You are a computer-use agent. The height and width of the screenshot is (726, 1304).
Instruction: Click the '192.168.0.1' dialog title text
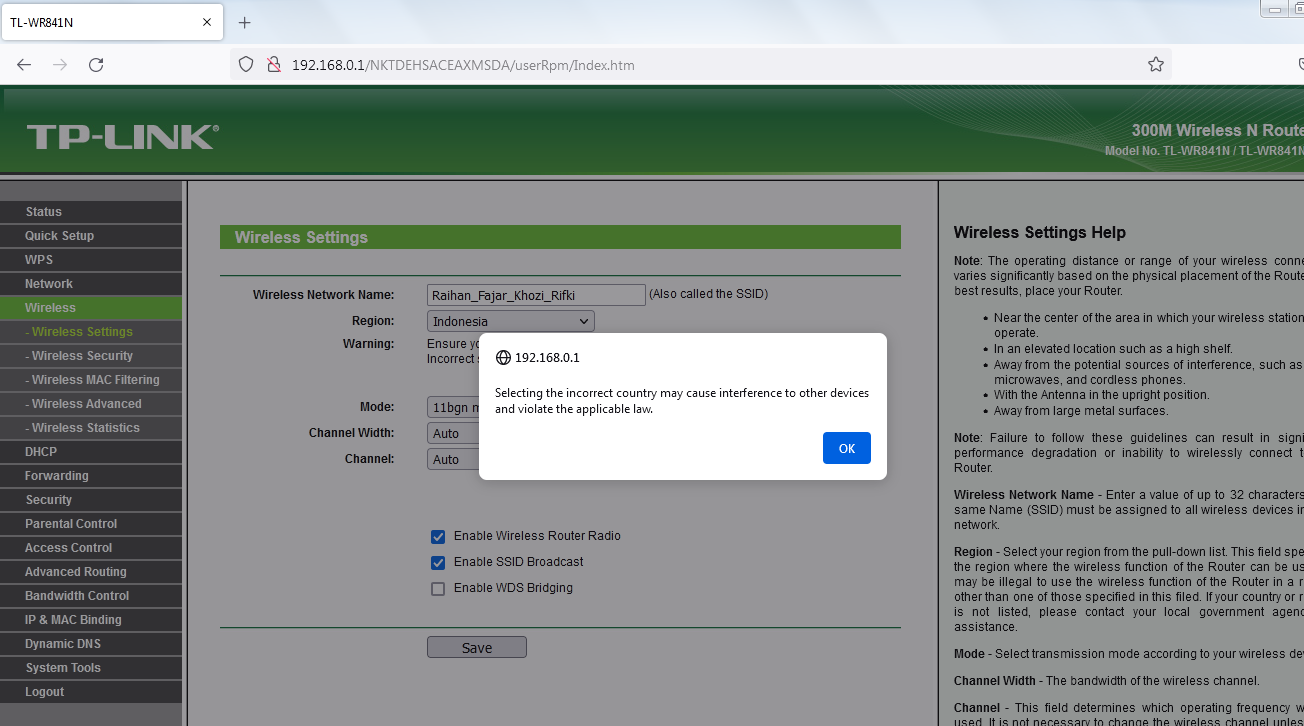pyautogui.click(x=547, y=358)
